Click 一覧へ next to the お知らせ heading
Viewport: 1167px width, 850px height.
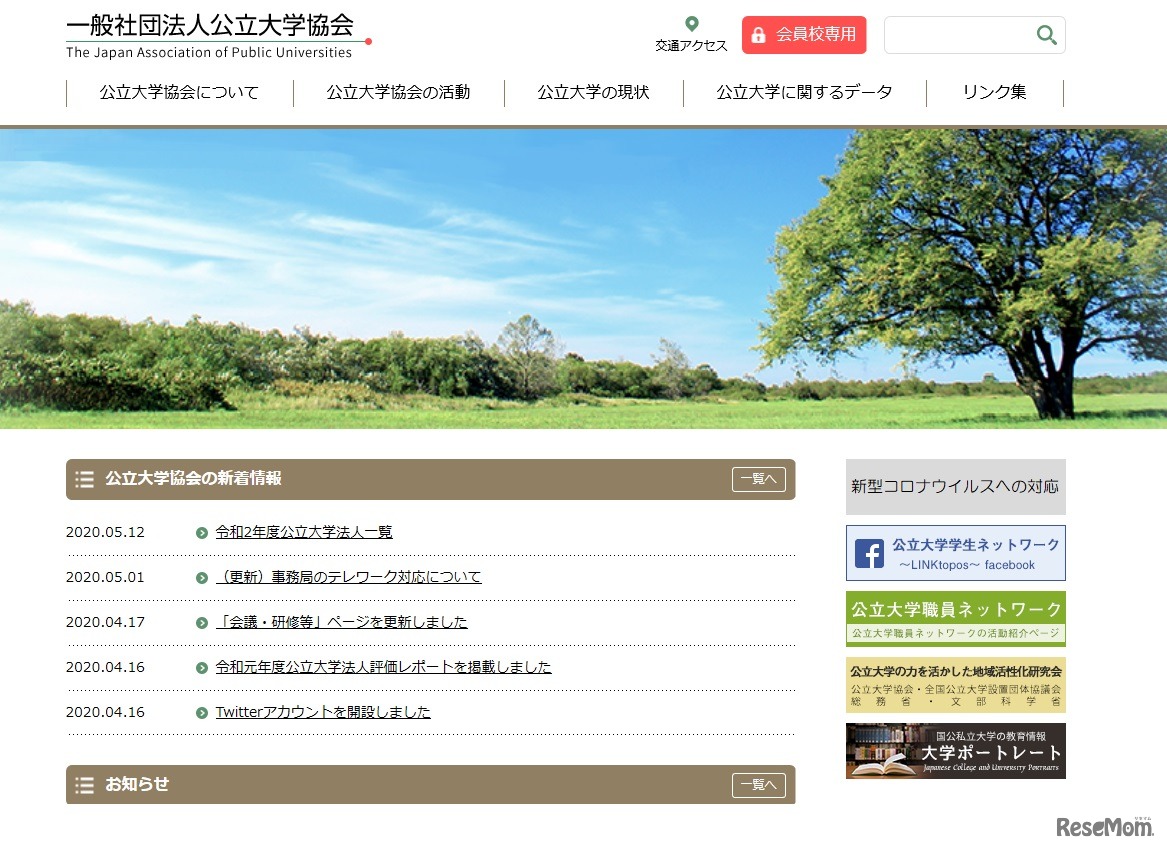(x=758, y=785)
